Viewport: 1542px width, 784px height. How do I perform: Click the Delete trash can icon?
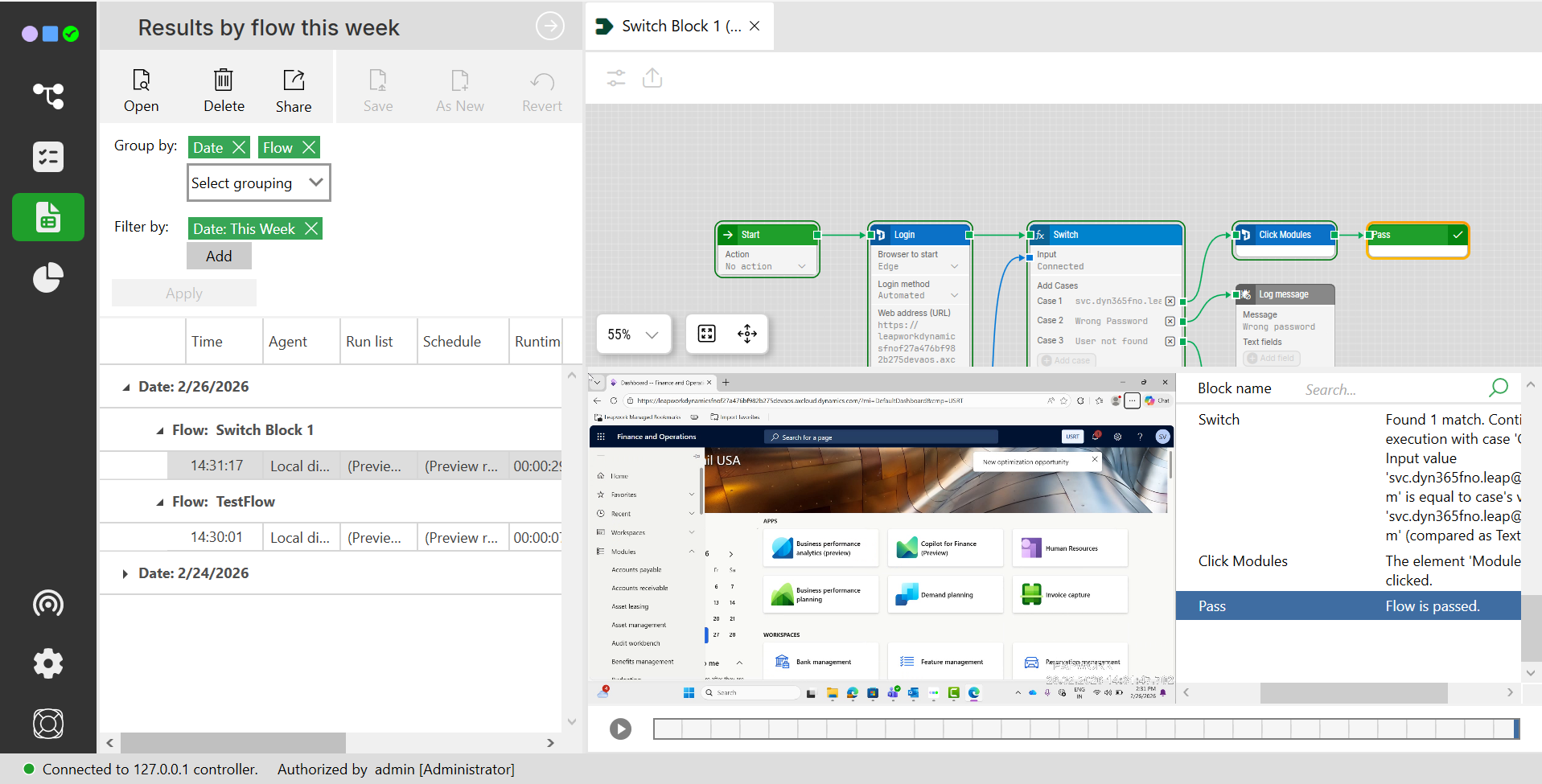(224, 90)
